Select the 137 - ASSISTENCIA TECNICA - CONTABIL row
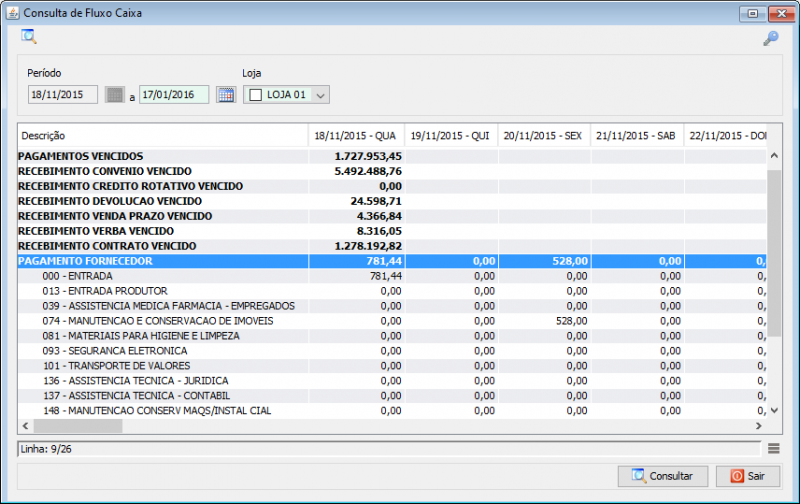The height and width of the screenshot is (504, 800). coord(392,395)
